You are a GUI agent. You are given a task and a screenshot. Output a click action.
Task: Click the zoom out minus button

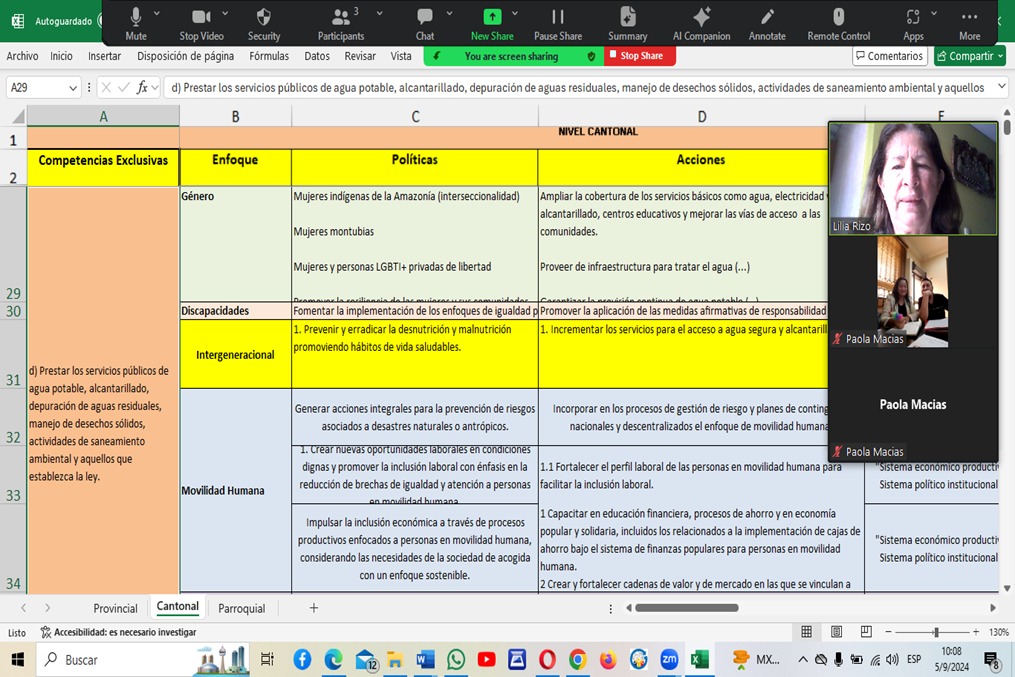(x=888, y=632)
